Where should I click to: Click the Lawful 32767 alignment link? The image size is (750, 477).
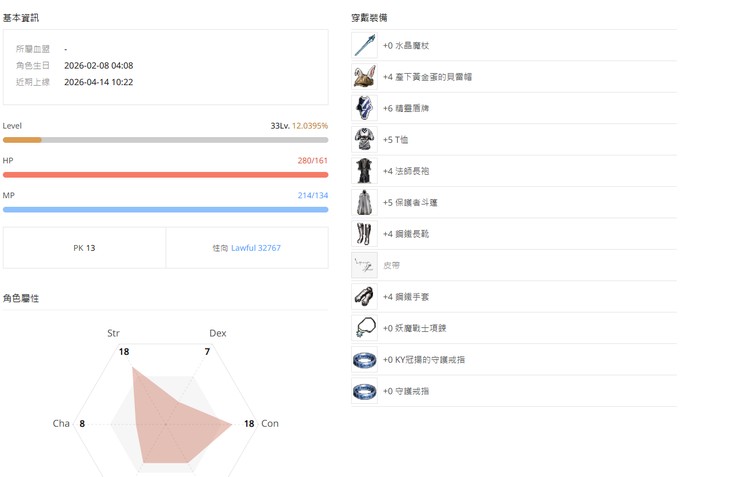[x=256, y=248]
